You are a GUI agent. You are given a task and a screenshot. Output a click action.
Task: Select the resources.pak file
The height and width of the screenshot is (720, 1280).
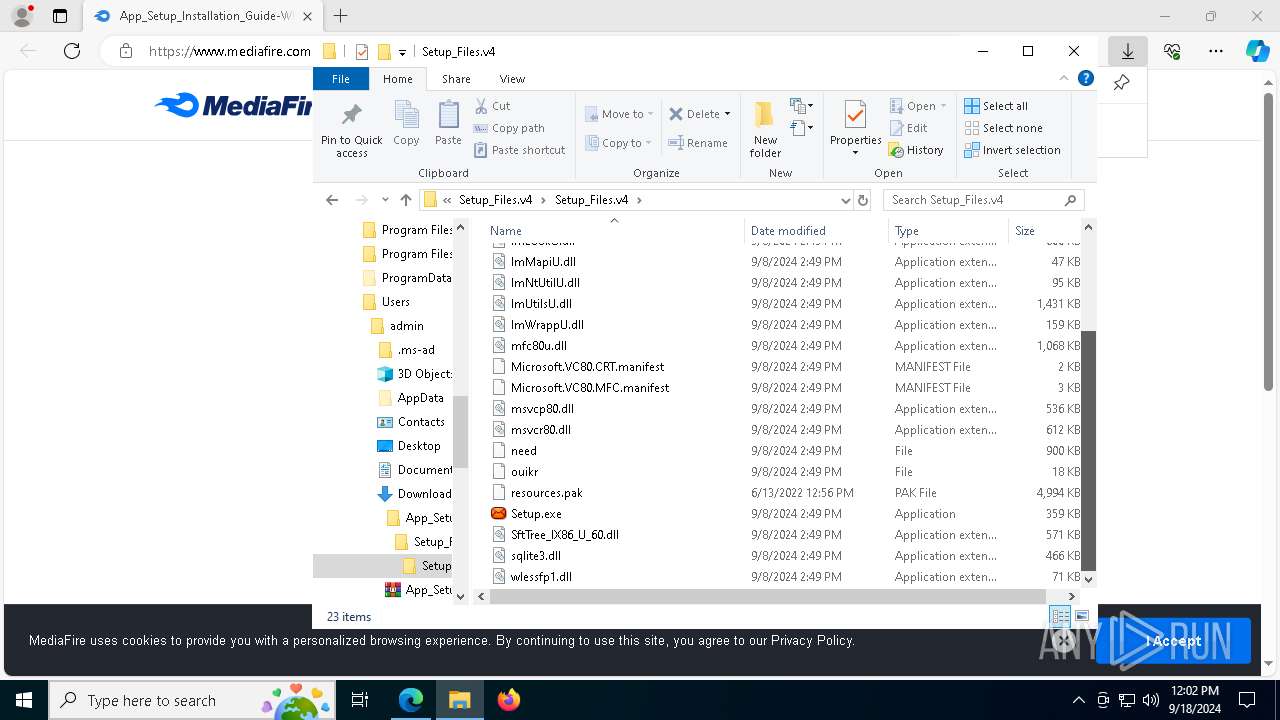click(x=546, y=493)
